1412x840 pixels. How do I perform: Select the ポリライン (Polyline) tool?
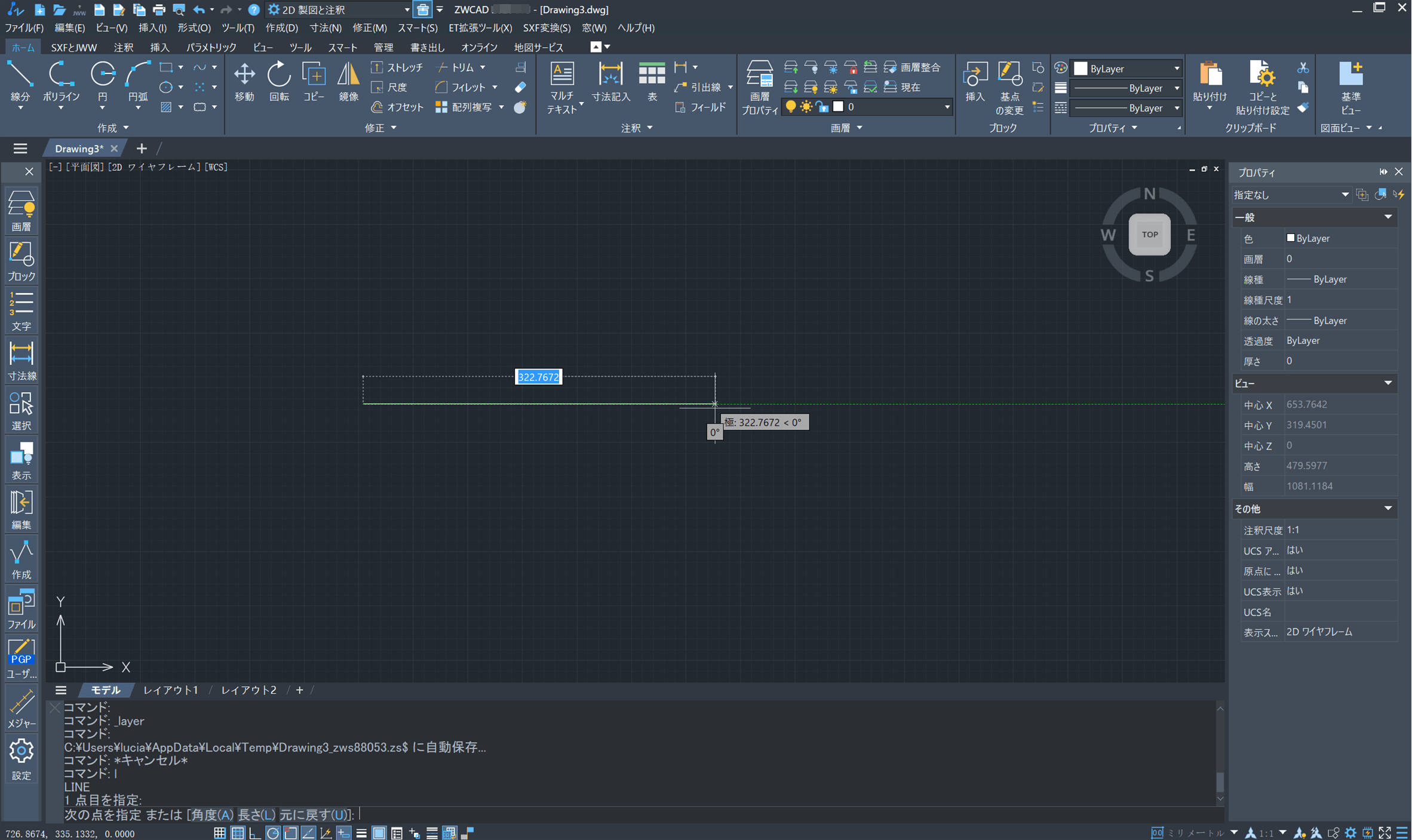[61, 82]
